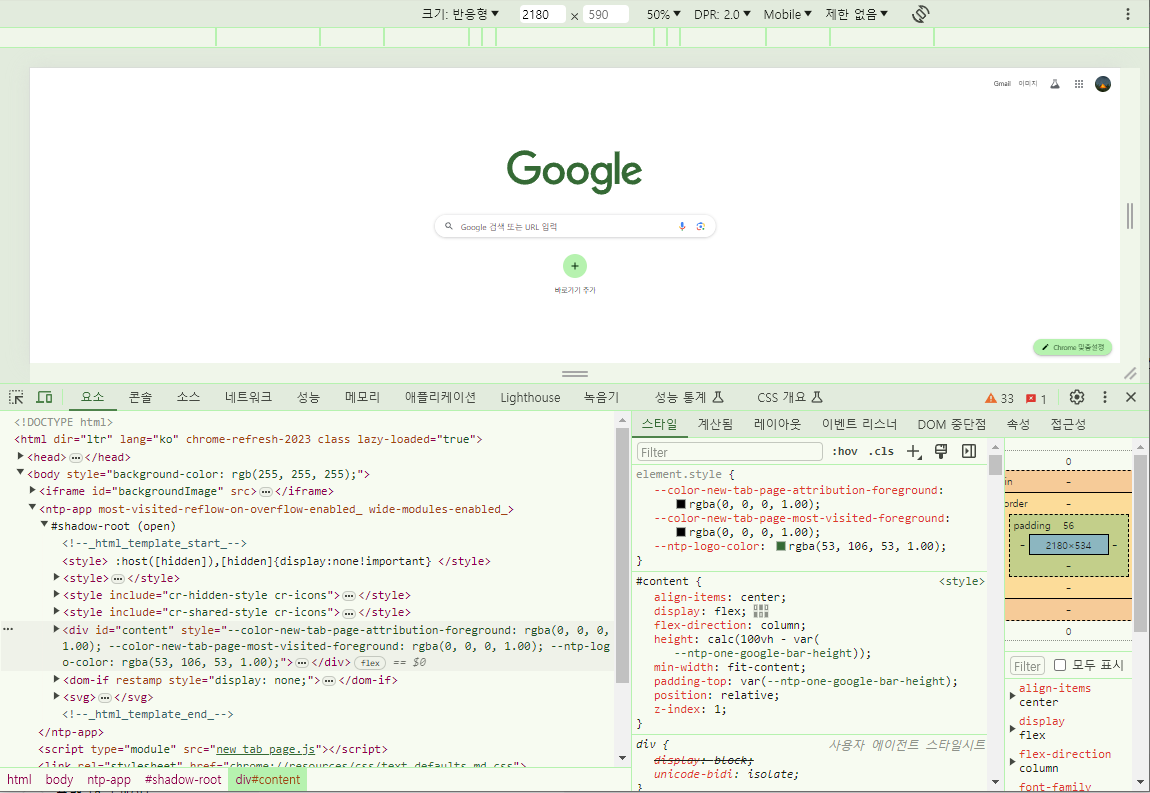Open DevTools customize kebab menu
Viewport: 1150px width, 793px height.
1105,397
